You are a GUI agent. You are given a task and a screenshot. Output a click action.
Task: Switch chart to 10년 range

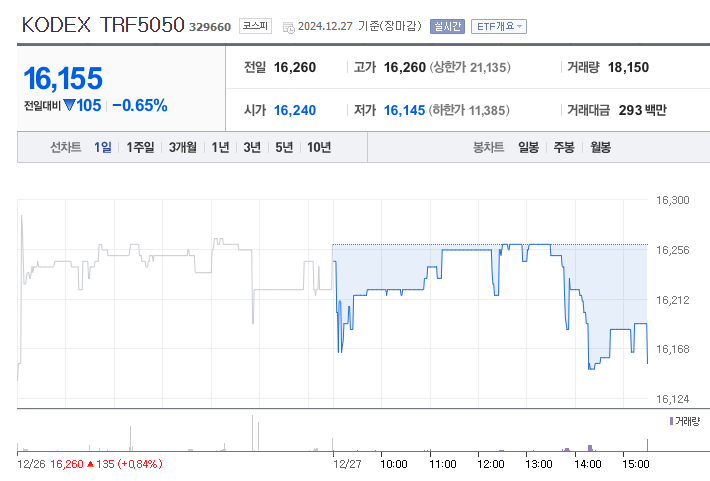point(319,147)
